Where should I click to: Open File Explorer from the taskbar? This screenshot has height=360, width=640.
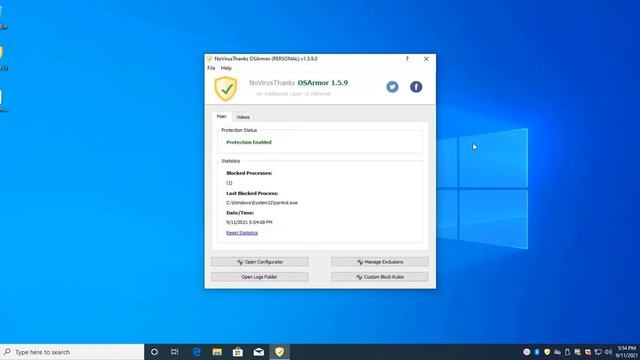pos(217,352)
